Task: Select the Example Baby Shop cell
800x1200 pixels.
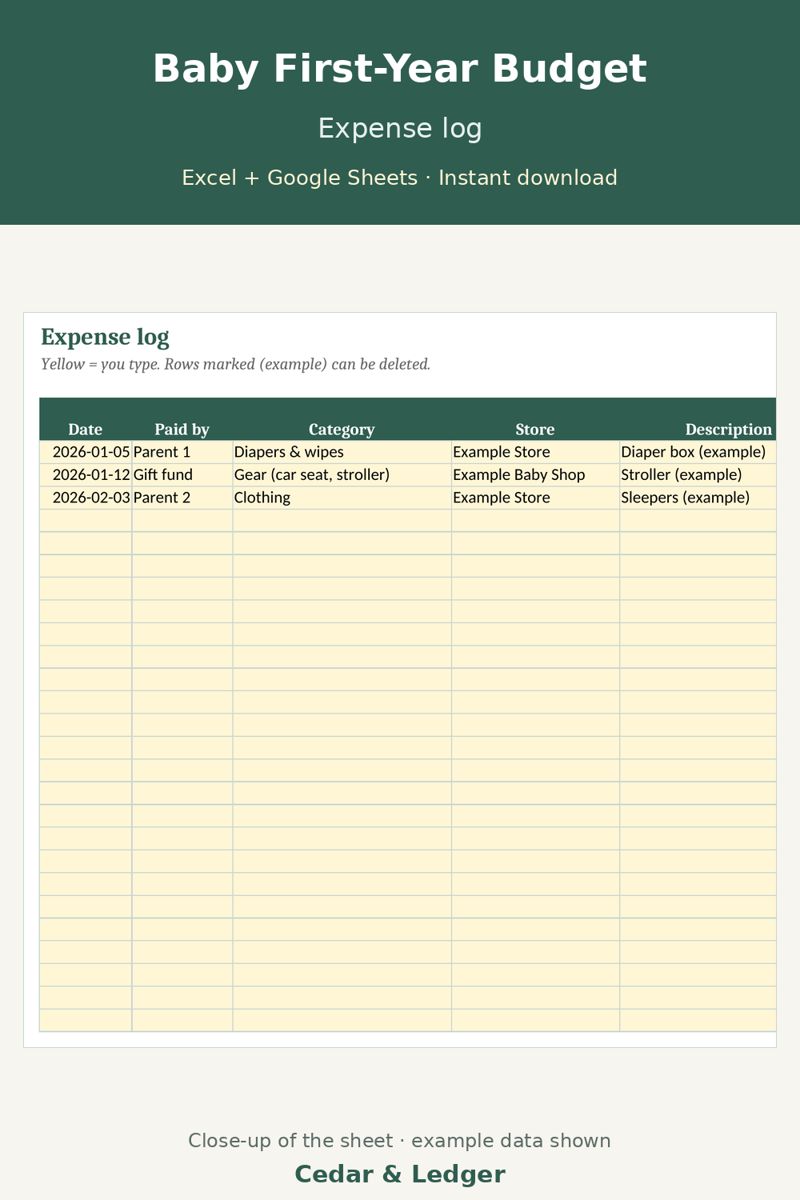Action: coord(535,475)
